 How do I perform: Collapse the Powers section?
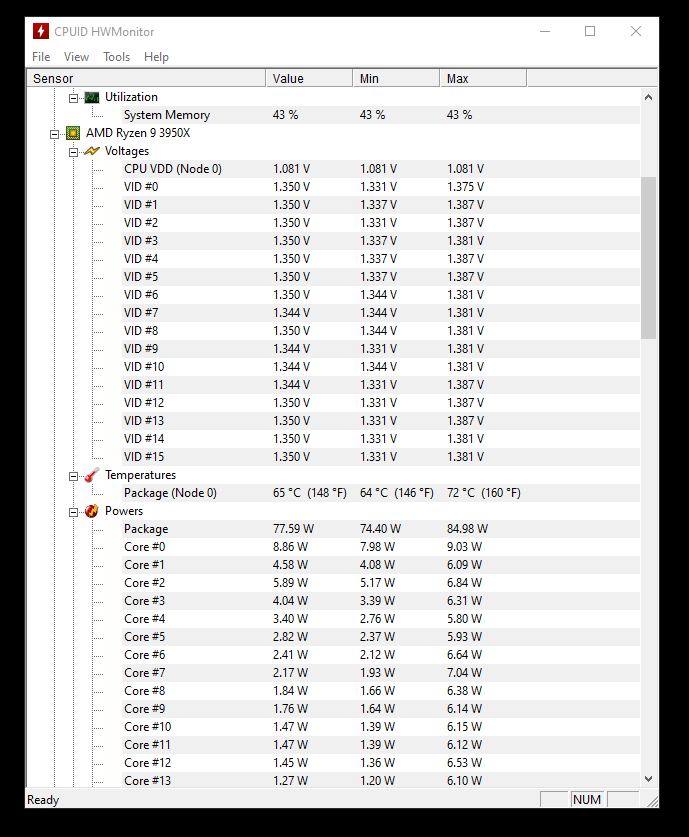tap(74, 512)
